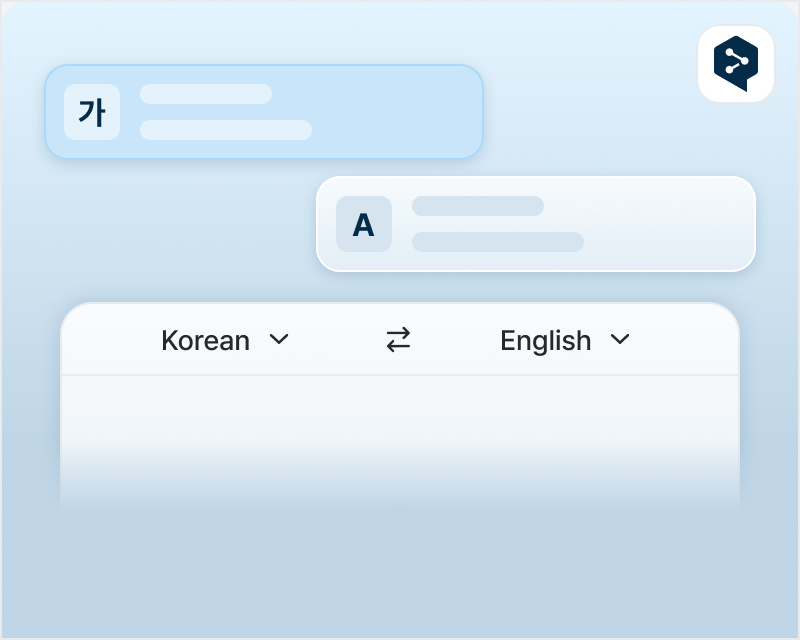Click the Korean '가' character icon
This screenshot has height=640, width=800.
tap(92, 112)
